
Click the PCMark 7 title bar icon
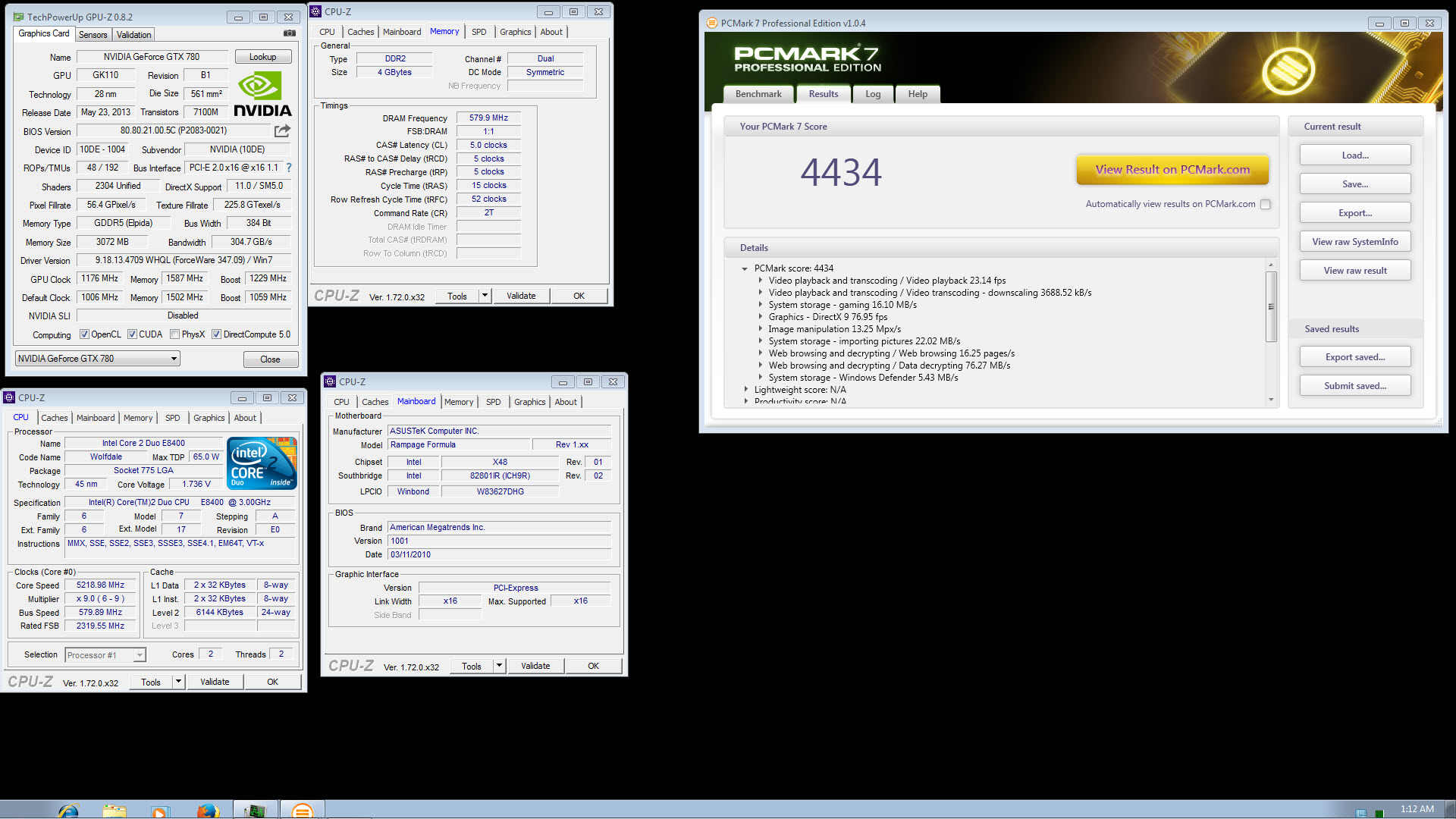tap(711, 23)
